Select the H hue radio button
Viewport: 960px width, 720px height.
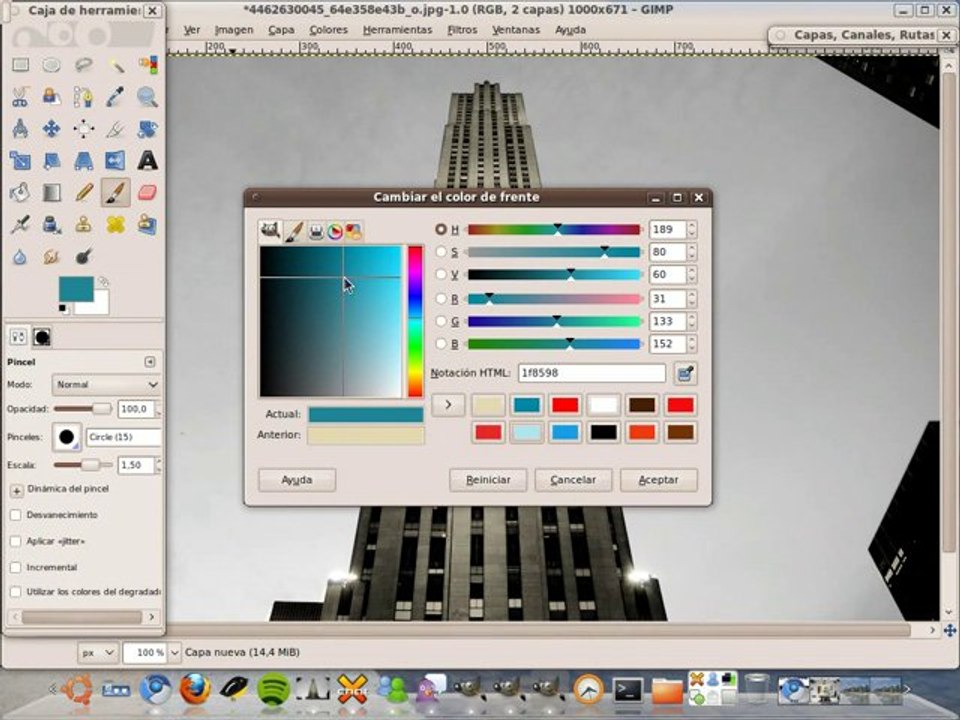click(x=441, y=229)
